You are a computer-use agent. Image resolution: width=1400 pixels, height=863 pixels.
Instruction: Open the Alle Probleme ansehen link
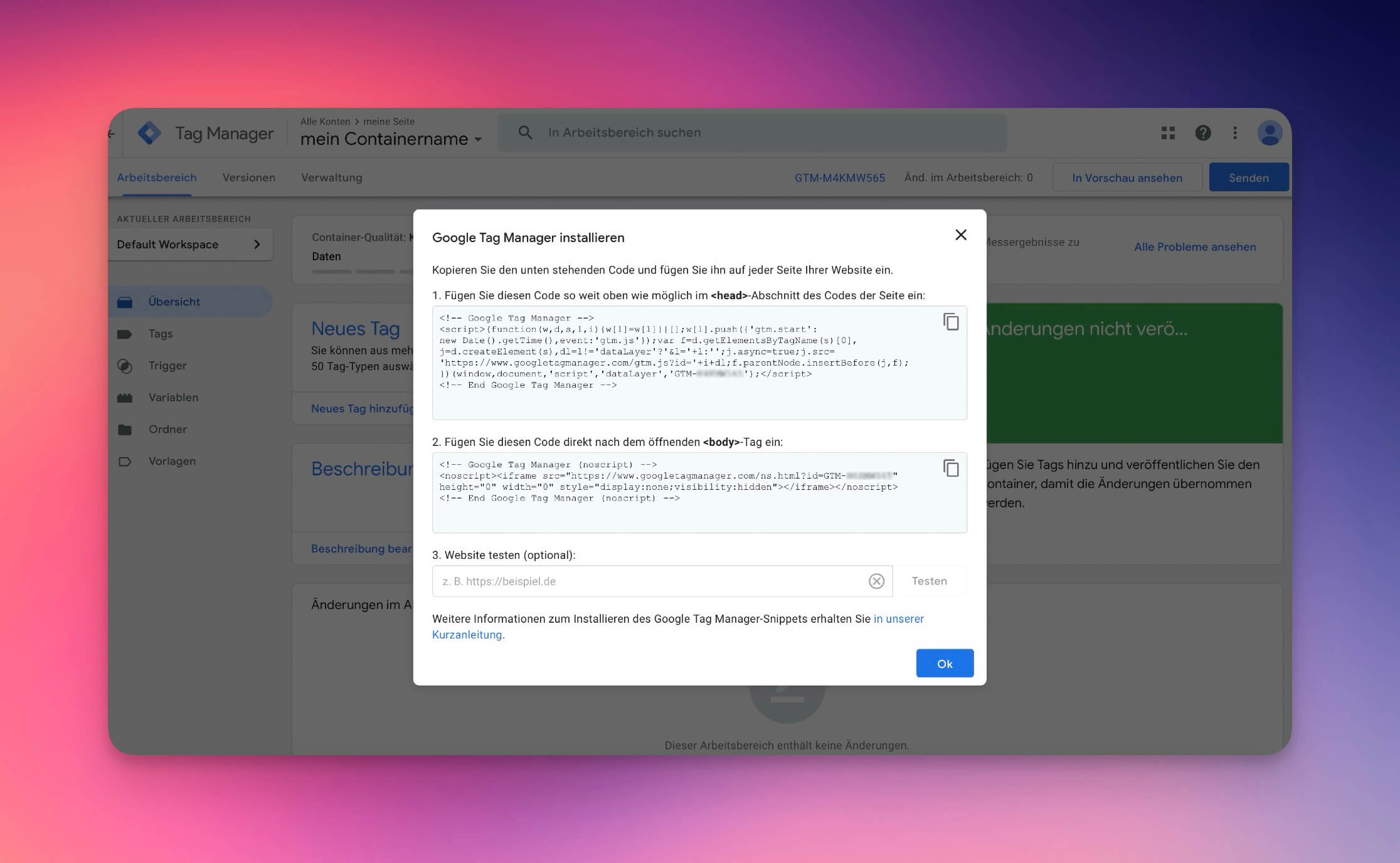coord(1195,247)
